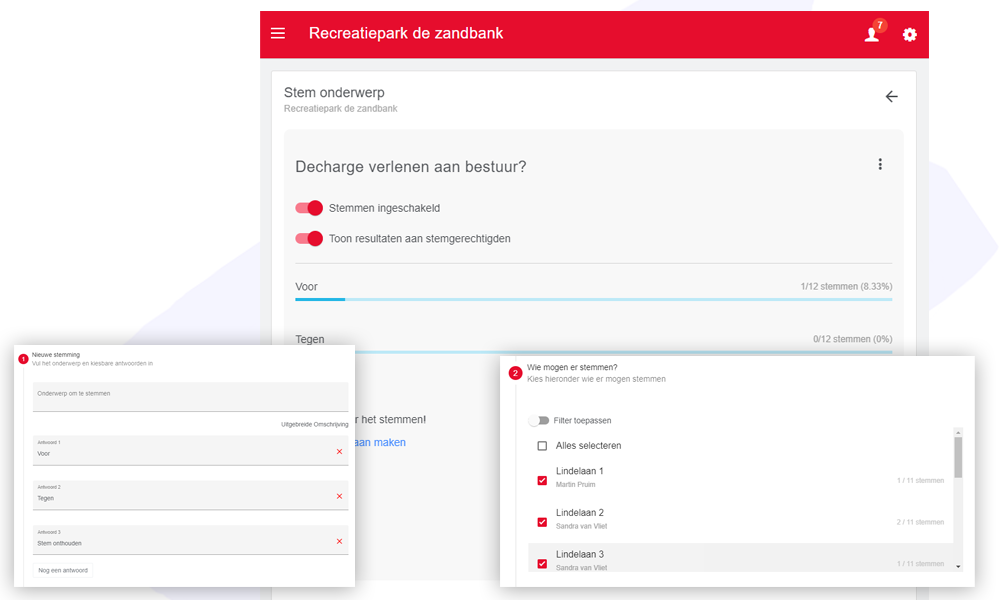Click the voters list scrollbar thumb

[958, 457]
